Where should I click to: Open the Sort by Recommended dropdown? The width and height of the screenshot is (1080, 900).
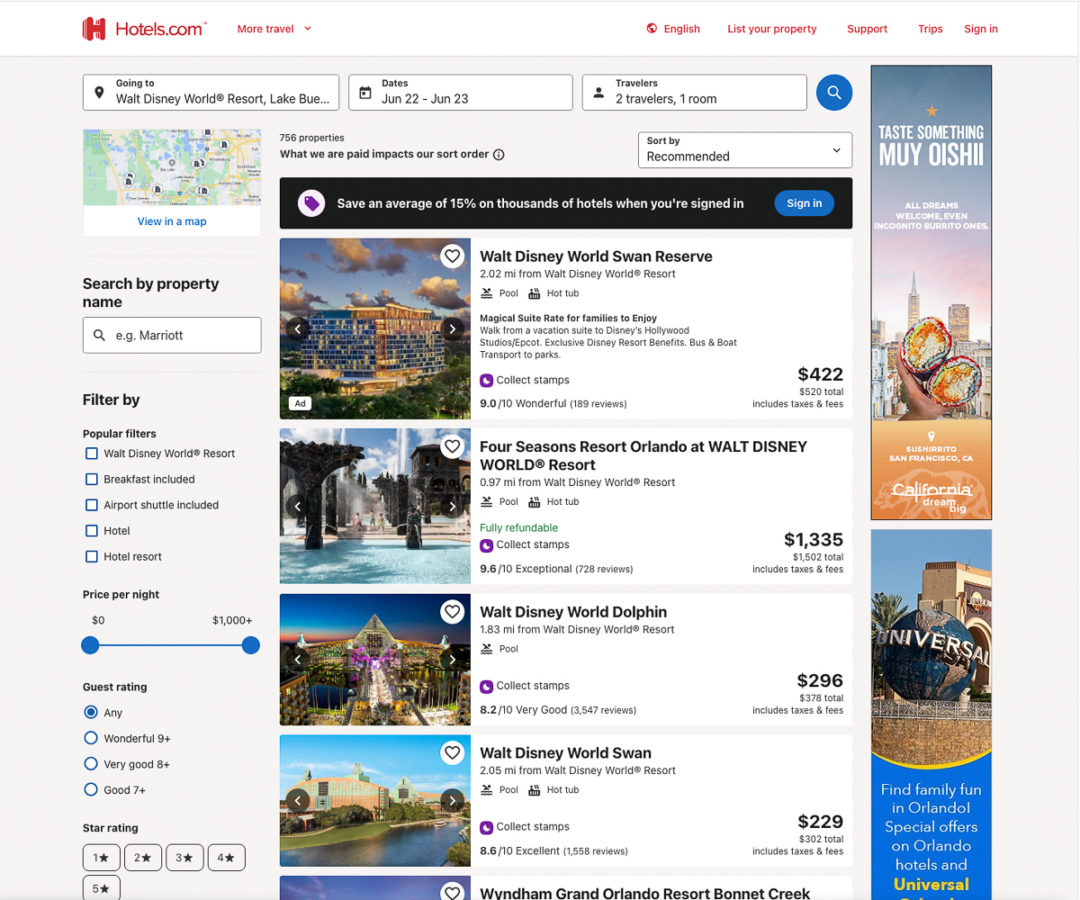click(744, 150)
